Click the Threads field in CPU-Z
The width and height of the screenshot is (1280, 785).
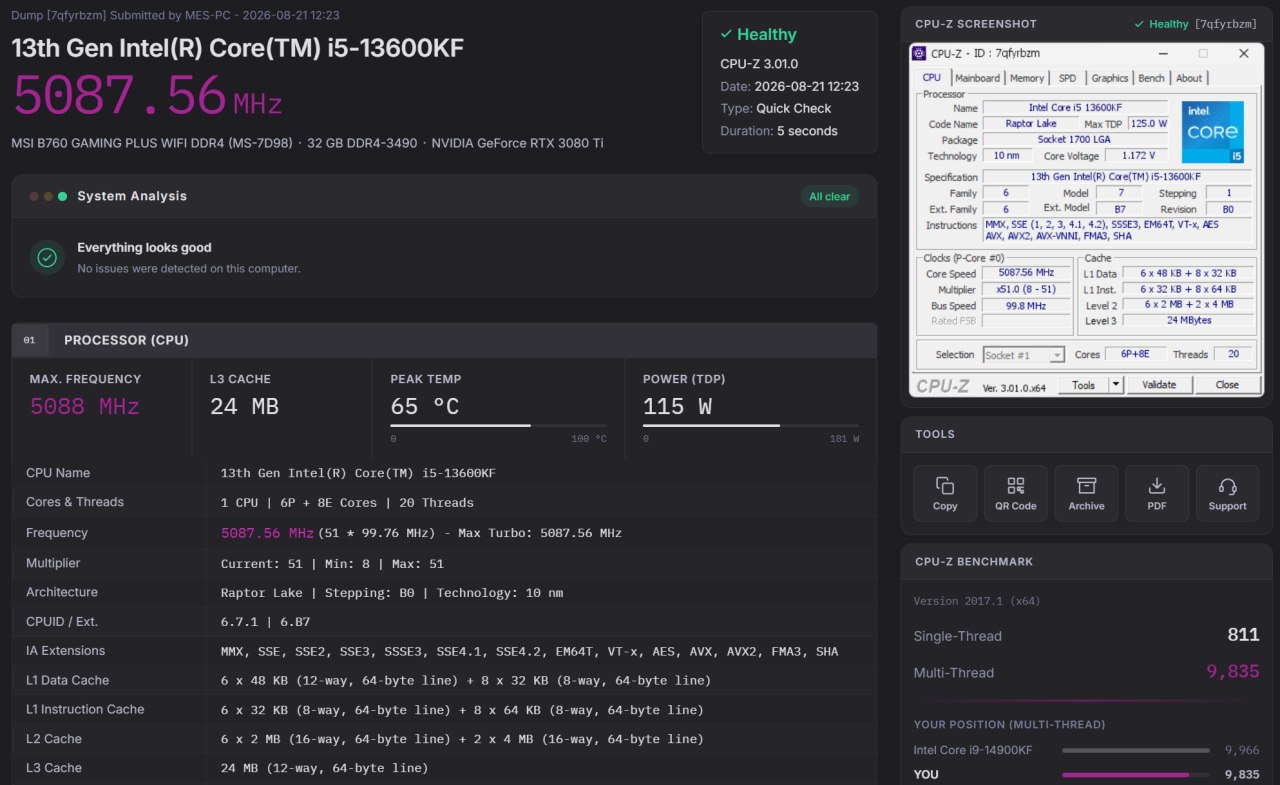click(x=1232, y=355)
